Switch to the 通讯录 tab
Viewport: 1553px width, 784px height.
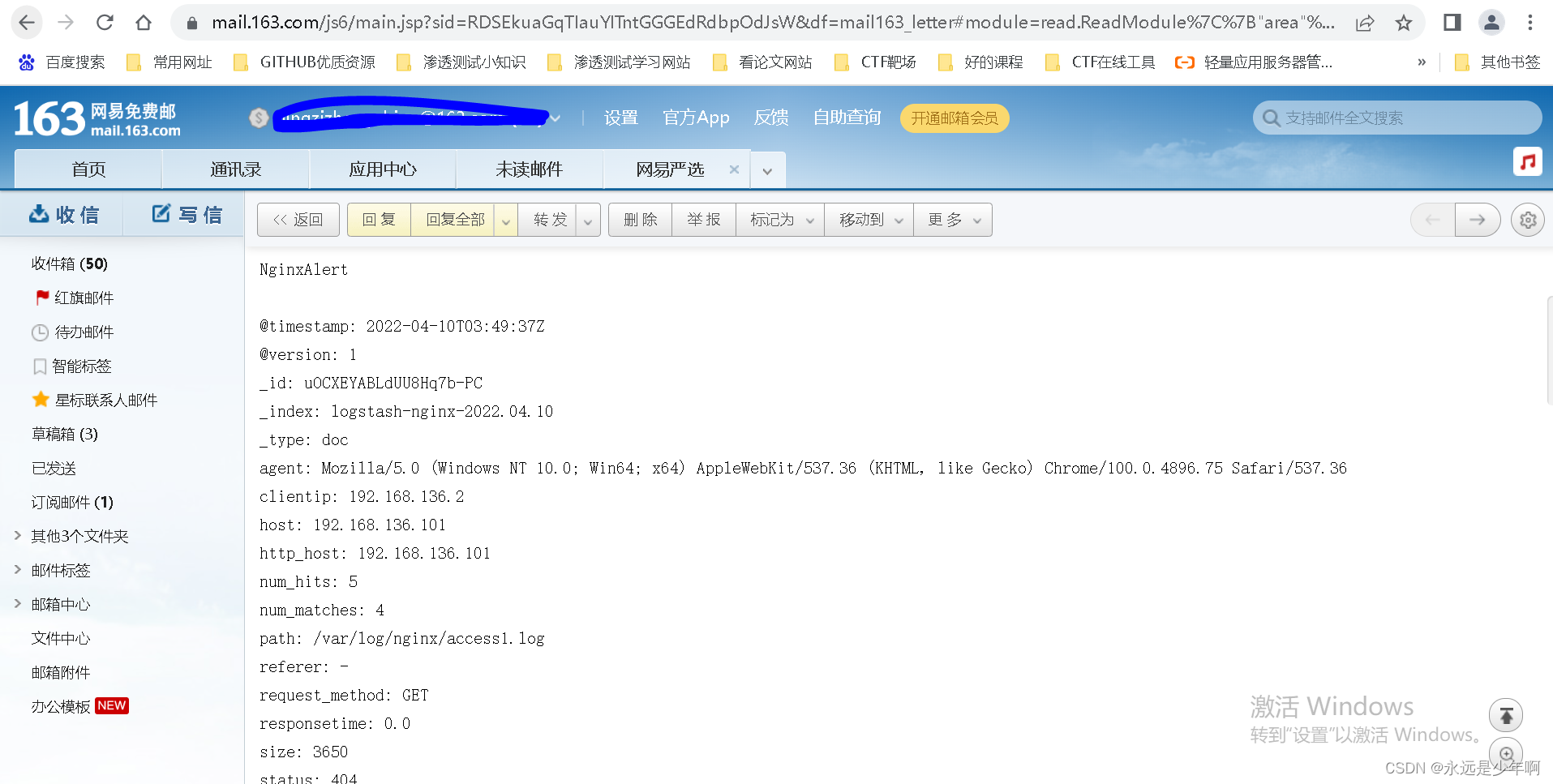235,169
